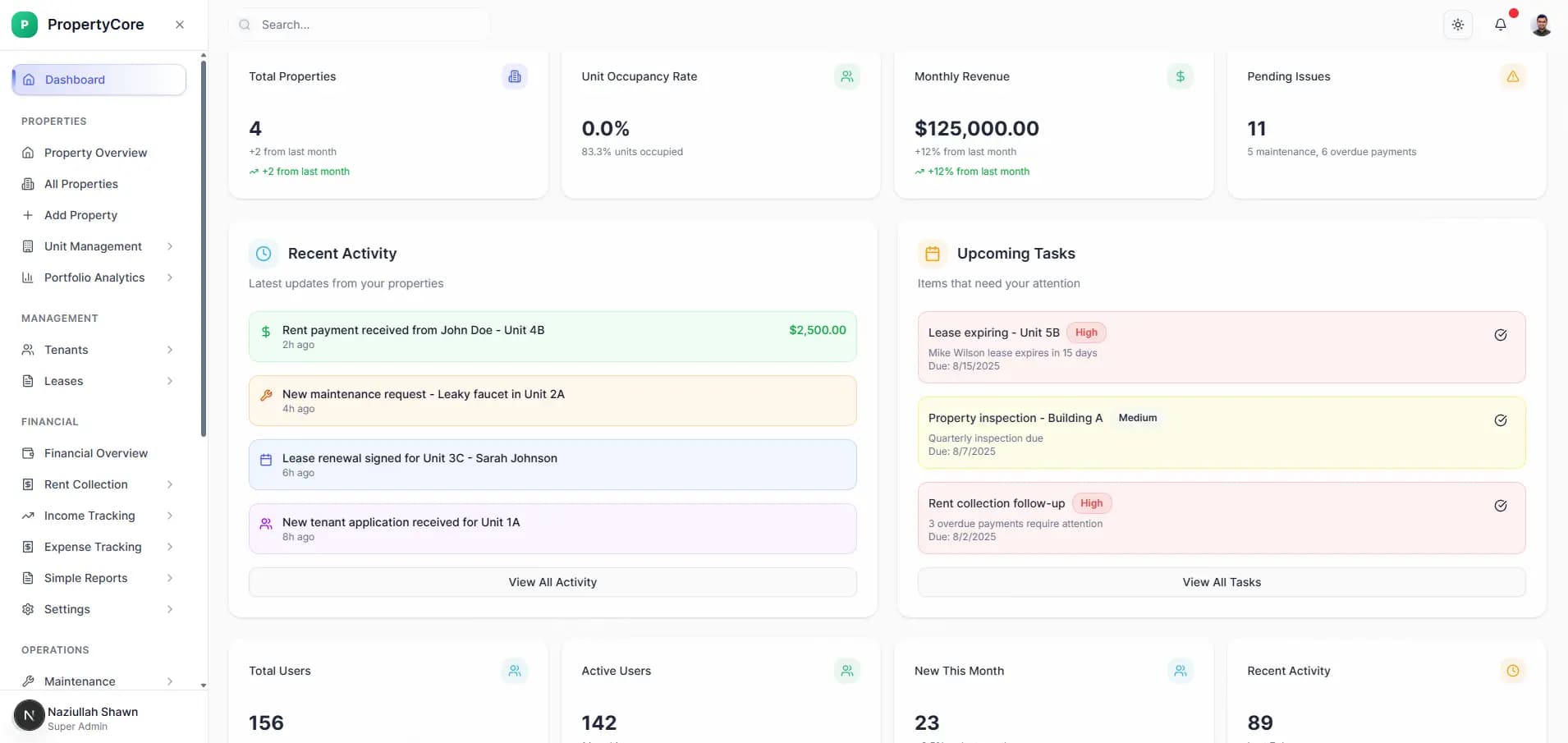Open the notifications bell icon

coord(1501,25)
